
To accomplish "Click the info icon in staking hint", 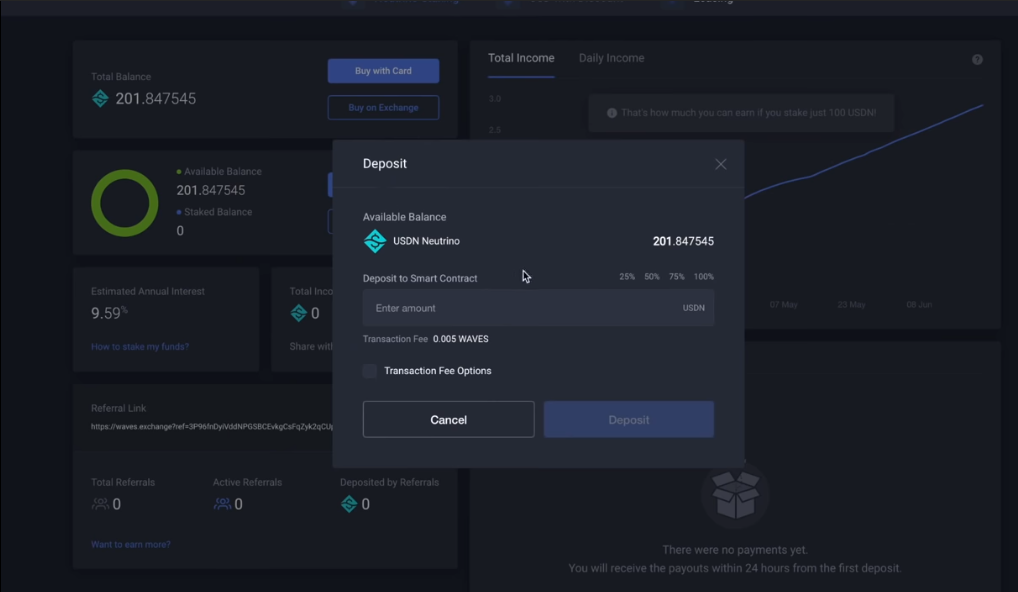I will coord(612,113).
